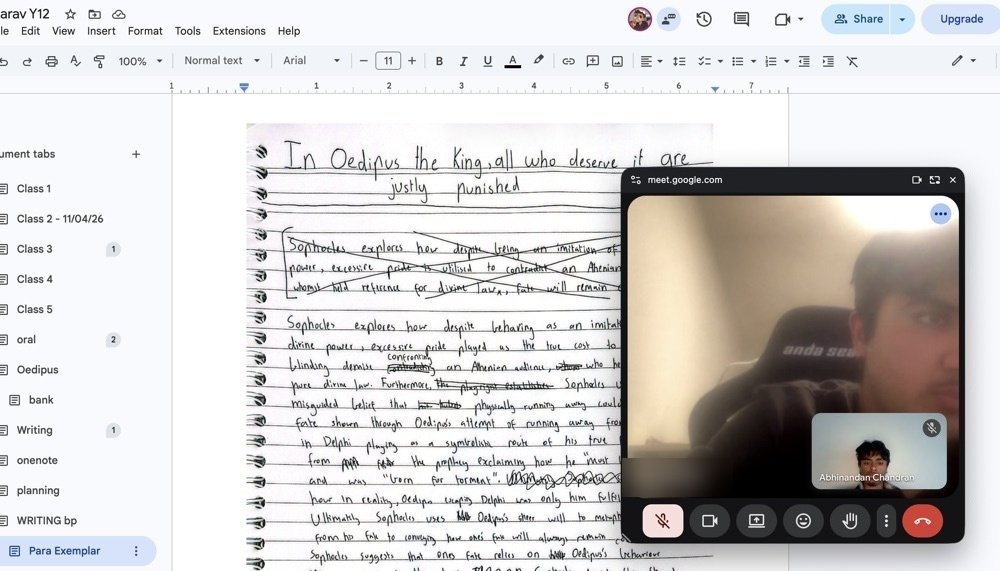Send a reaction emoji in Meet

pyautogui.click(x=803, y=521)
